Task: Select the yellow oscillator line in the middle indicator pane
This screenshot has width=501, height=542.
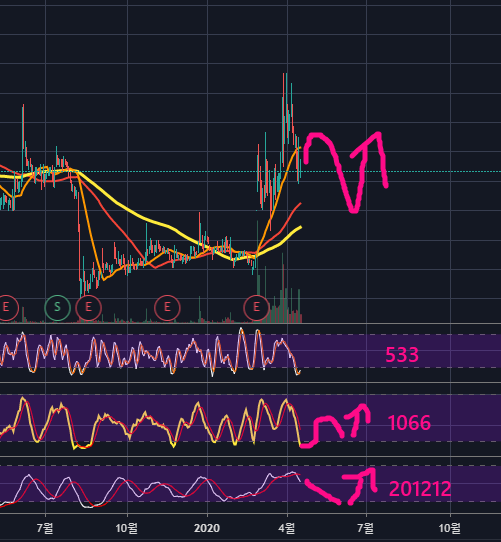Action: 71,429
